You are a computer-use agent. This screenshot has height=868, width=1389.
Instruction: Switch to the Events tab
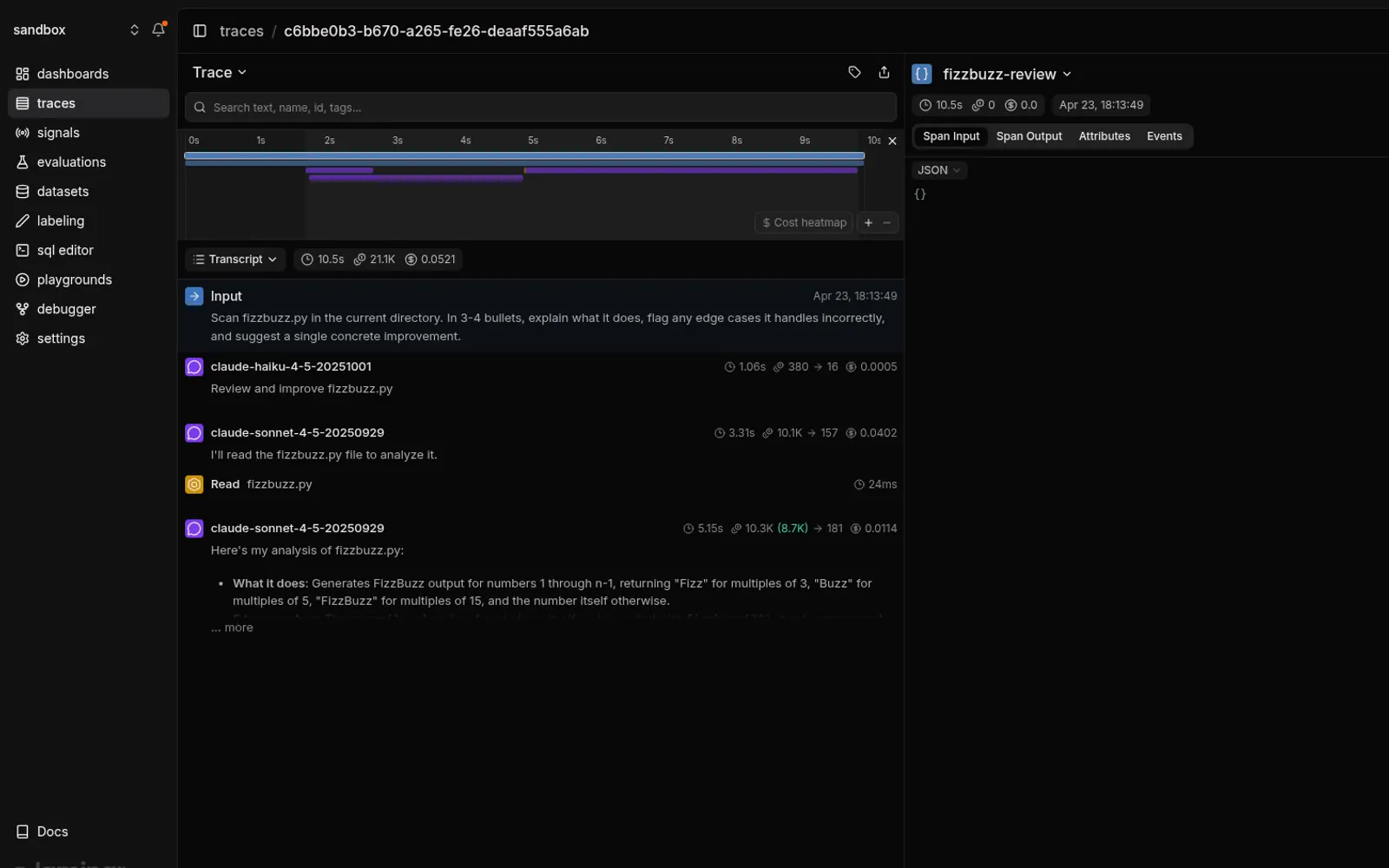tap(1164, 136)
